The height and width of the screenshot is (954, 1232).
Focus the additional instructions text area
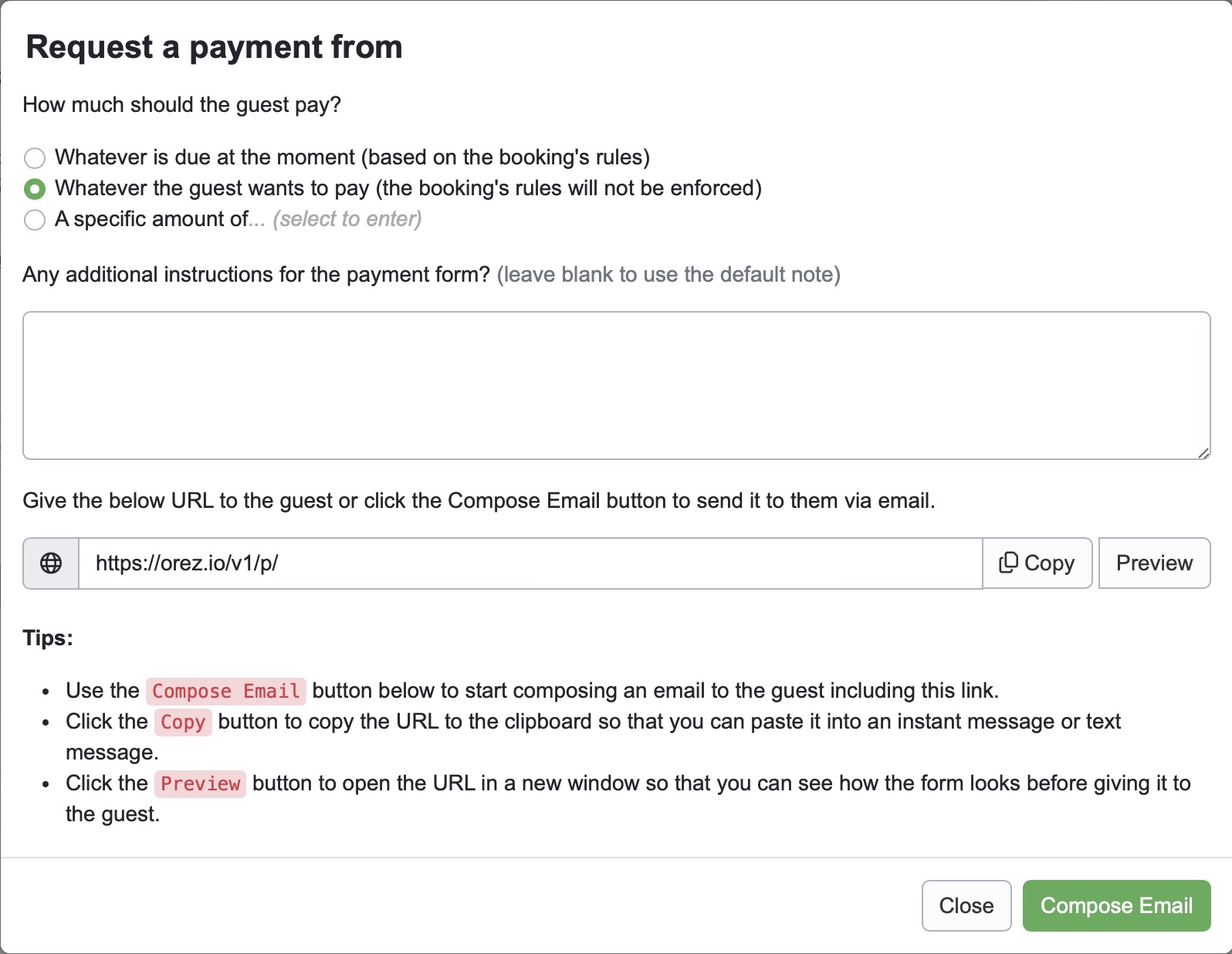point(616,385)
